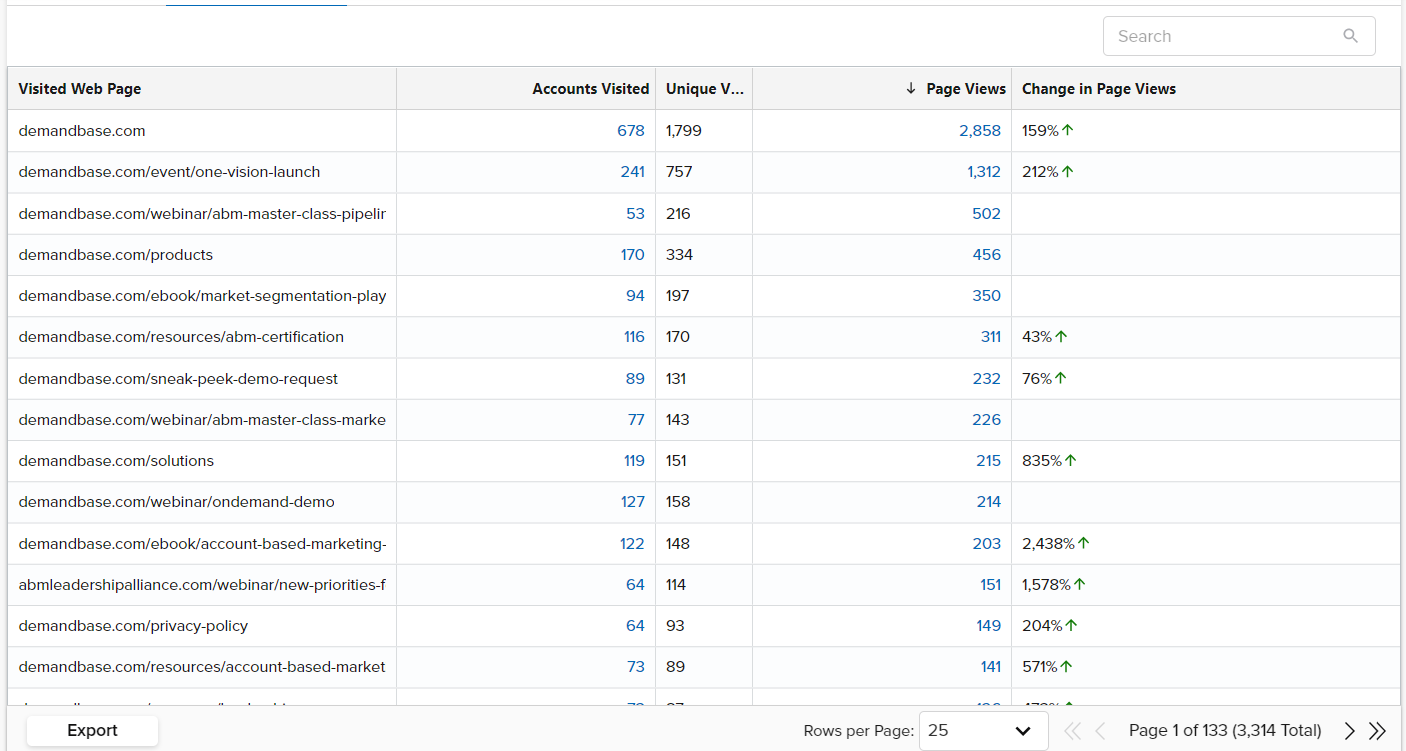
Task: Open page views count 151
Action: pos(990,585)
